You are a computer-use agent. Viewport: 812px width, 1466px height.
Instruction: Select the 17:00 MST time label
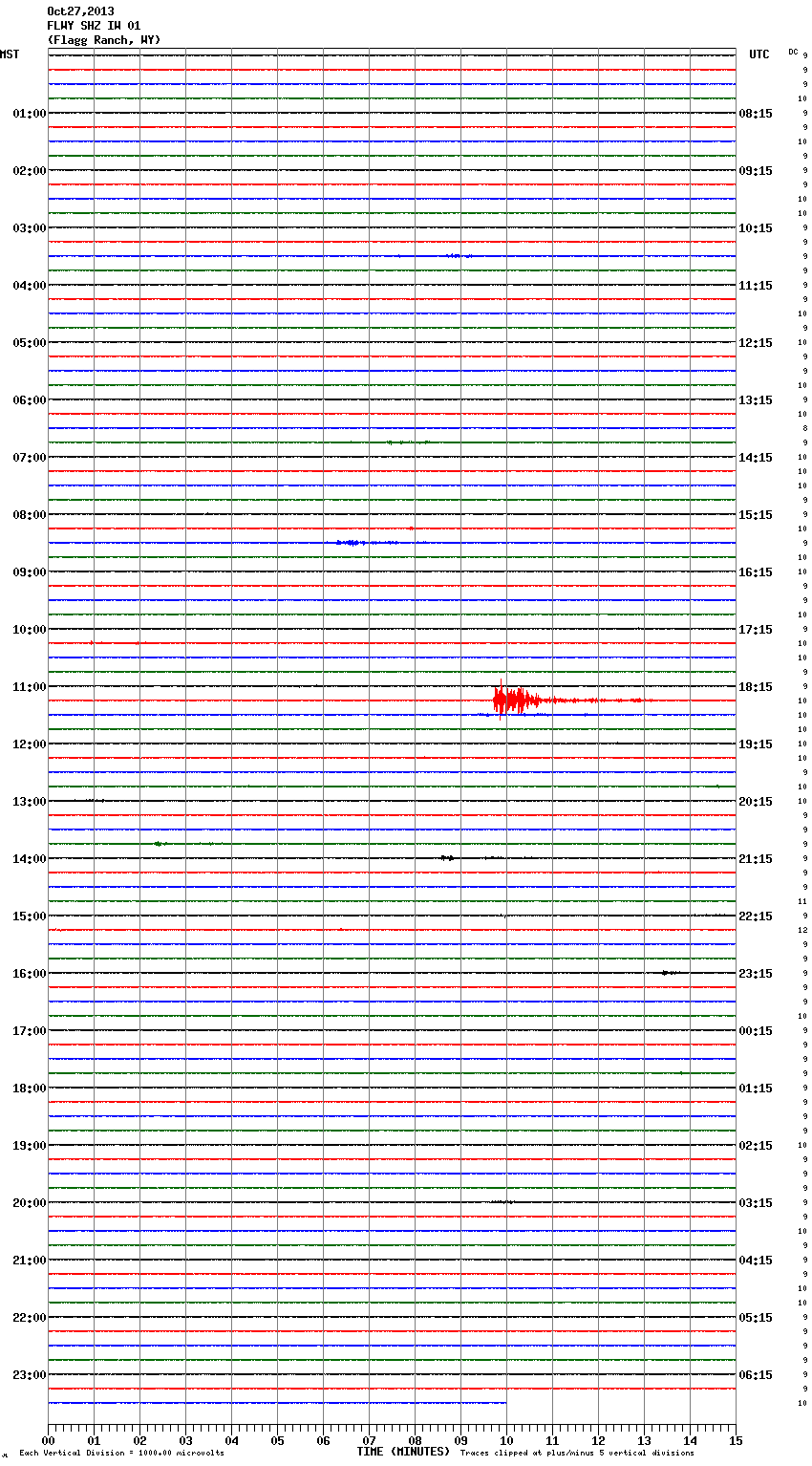tap(30, 1031)
